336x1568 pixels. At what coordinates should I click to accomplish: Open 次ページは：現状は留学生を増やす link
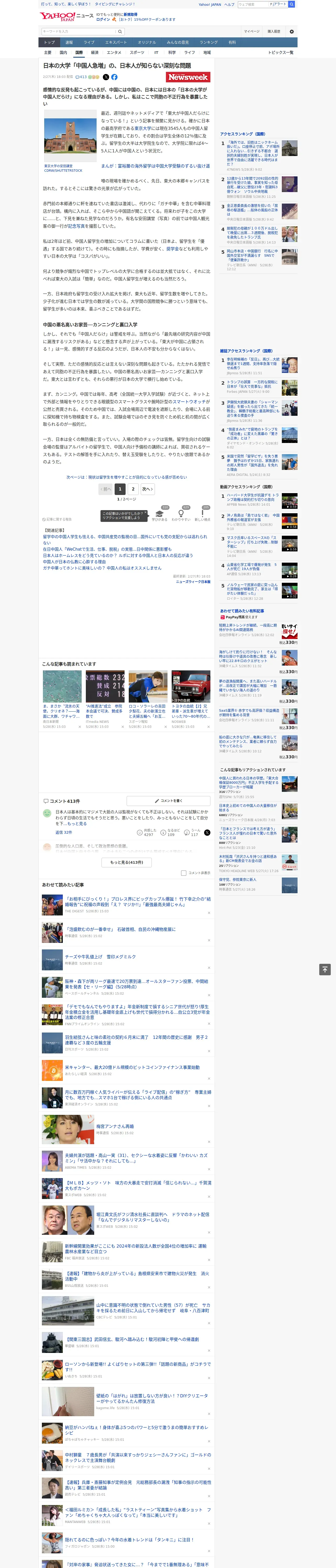tap(127, 477)
